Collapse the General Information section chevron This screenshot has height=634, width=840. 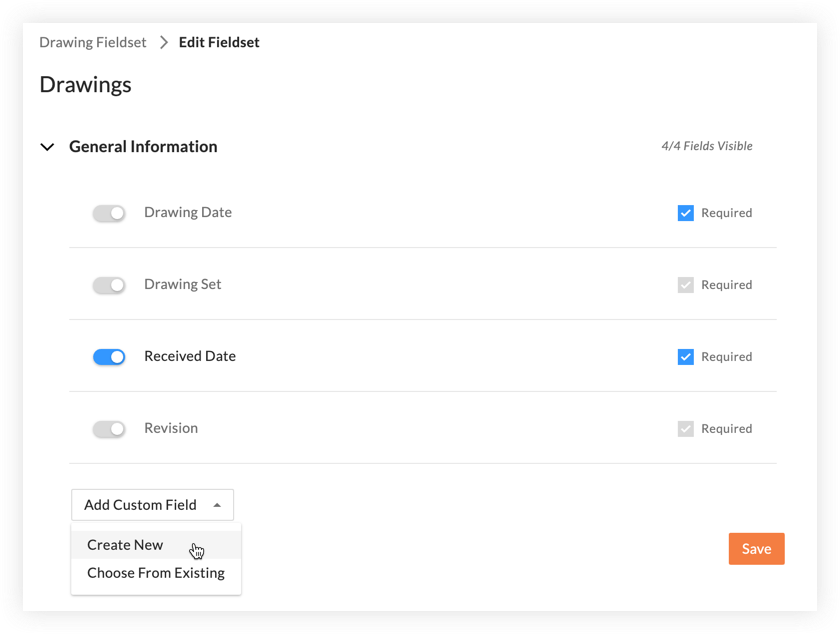[47, 147]
